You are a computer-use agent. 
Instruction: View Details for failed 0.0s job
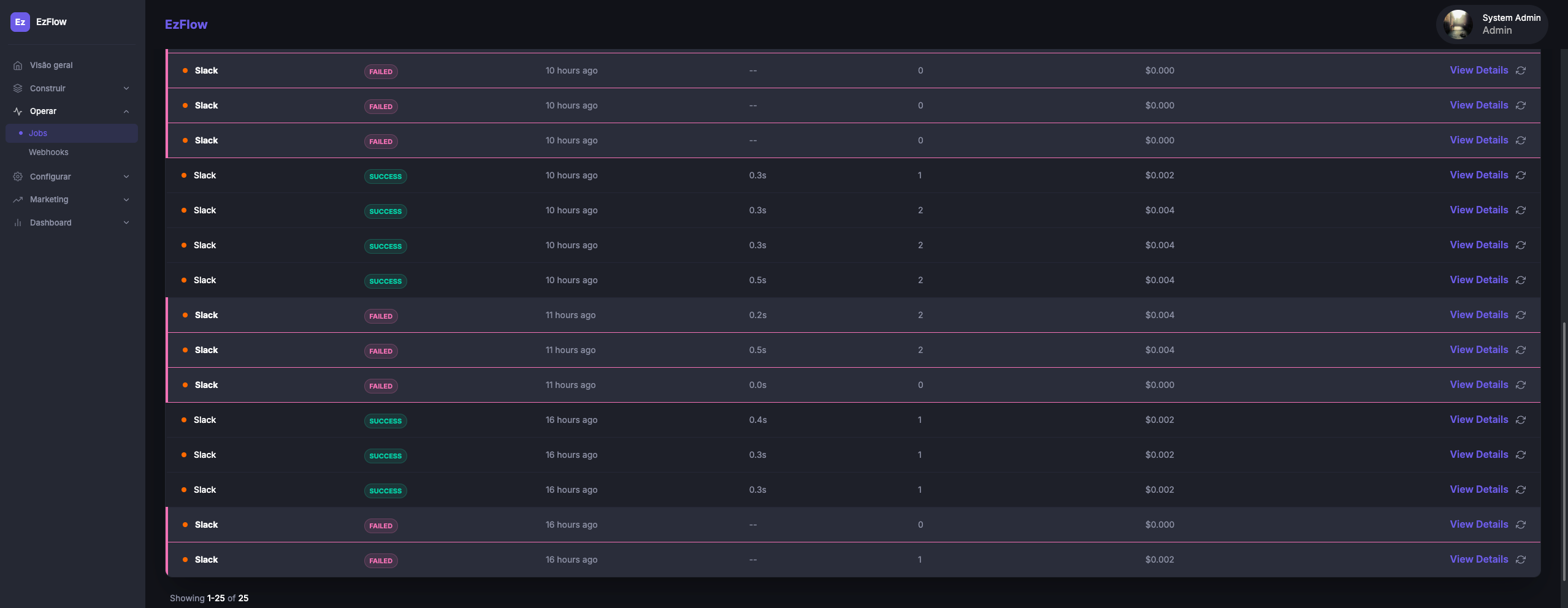[1478, 384]
